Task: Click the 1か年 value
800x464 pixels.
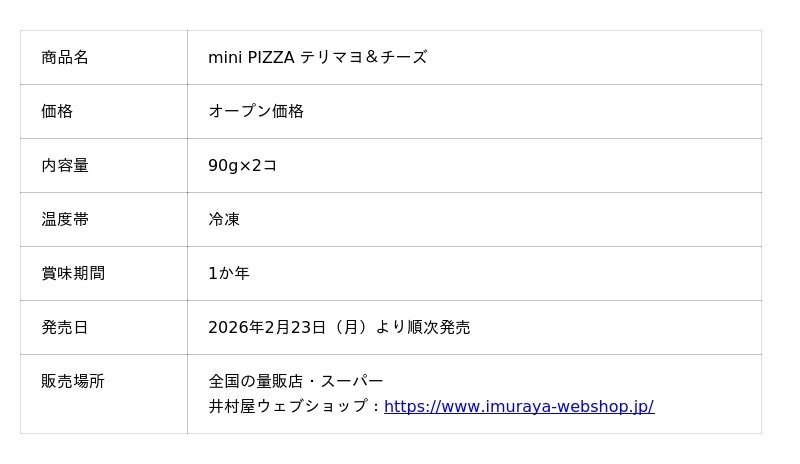Action: 229,274
